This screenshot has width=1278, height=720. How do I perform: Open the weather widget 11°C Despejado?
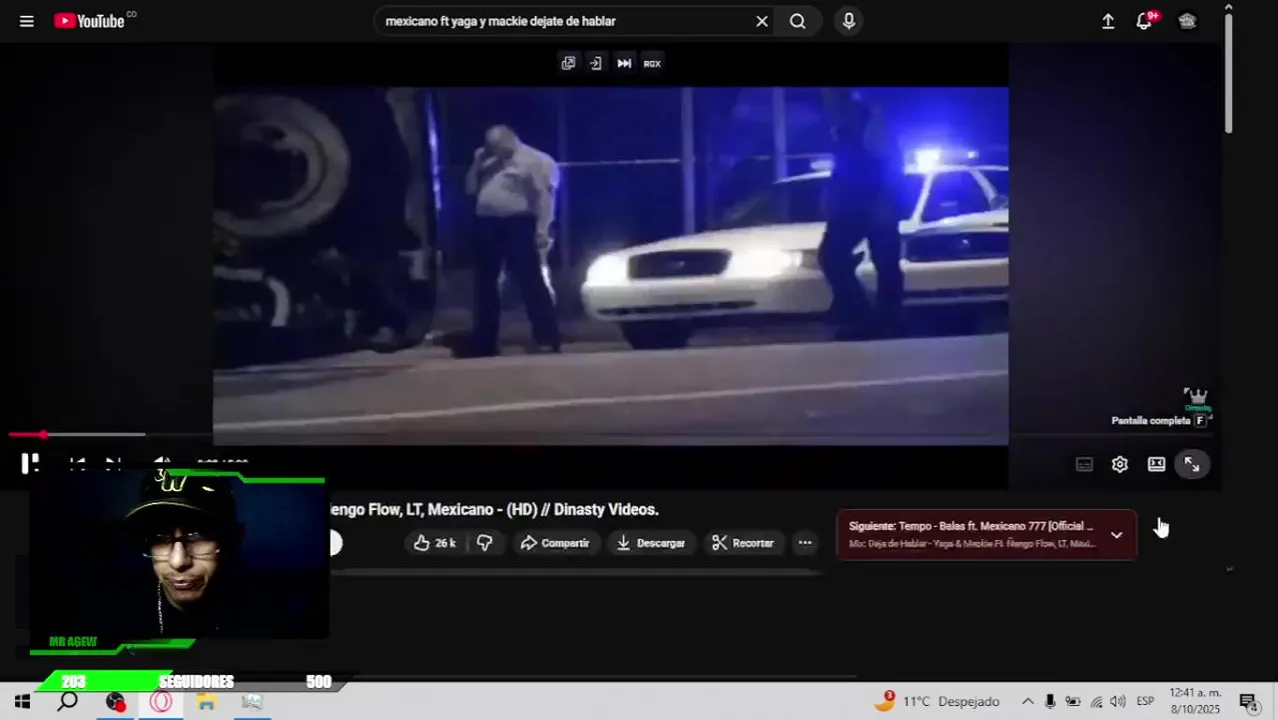tap(937, 701)
